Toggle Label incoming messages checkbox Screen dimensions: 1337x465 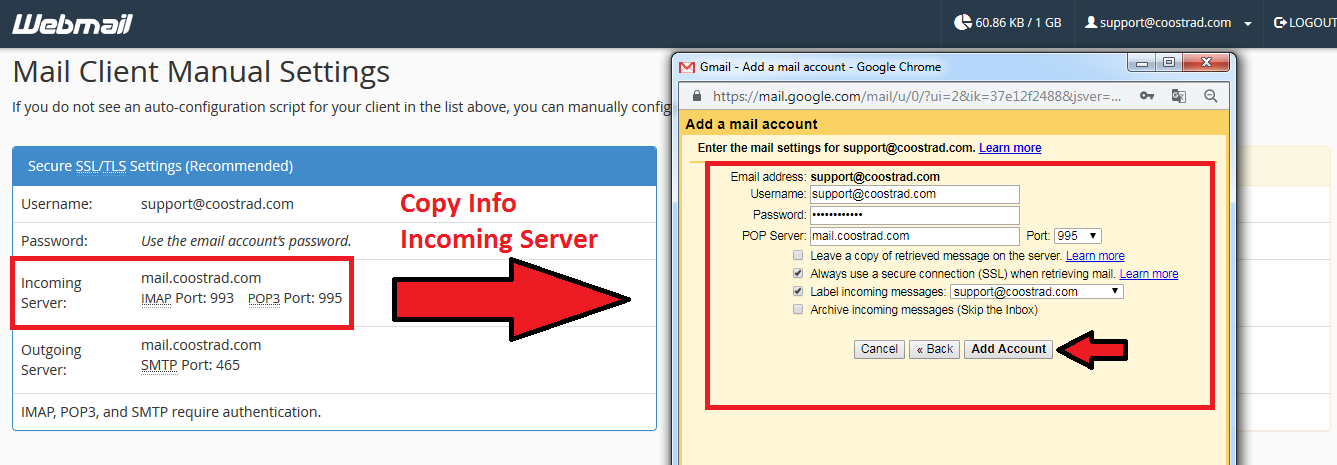click(x=798, y=291)
